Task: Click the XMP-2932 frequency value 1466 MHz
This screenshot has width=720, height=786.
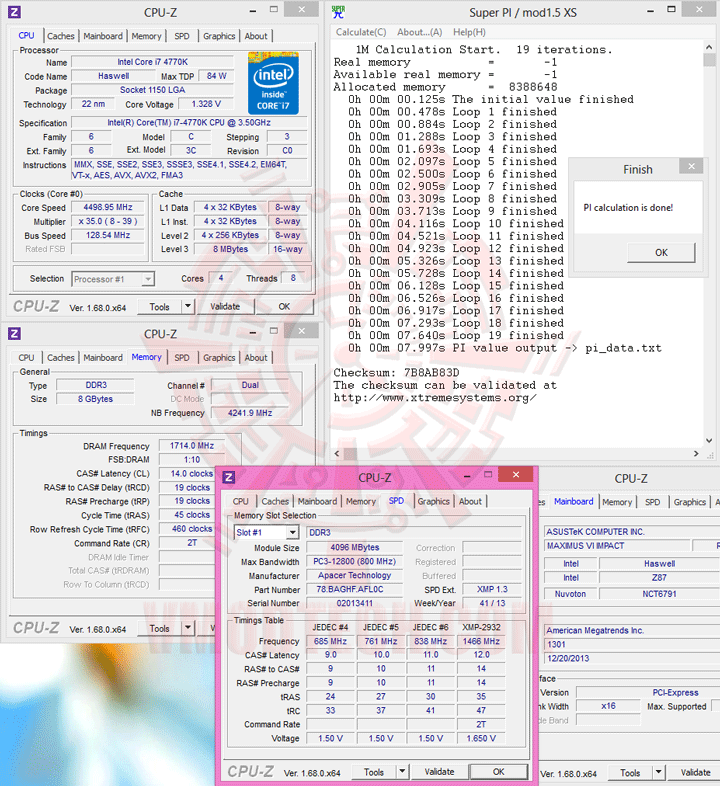Action: 481,641
